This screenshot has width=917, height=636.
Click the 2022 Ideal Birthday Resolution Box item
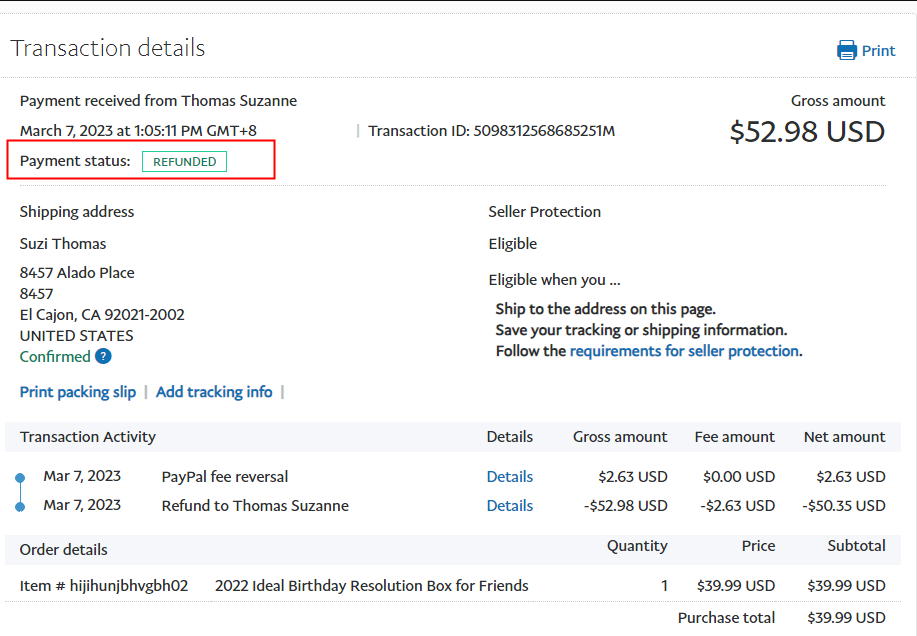371,586
